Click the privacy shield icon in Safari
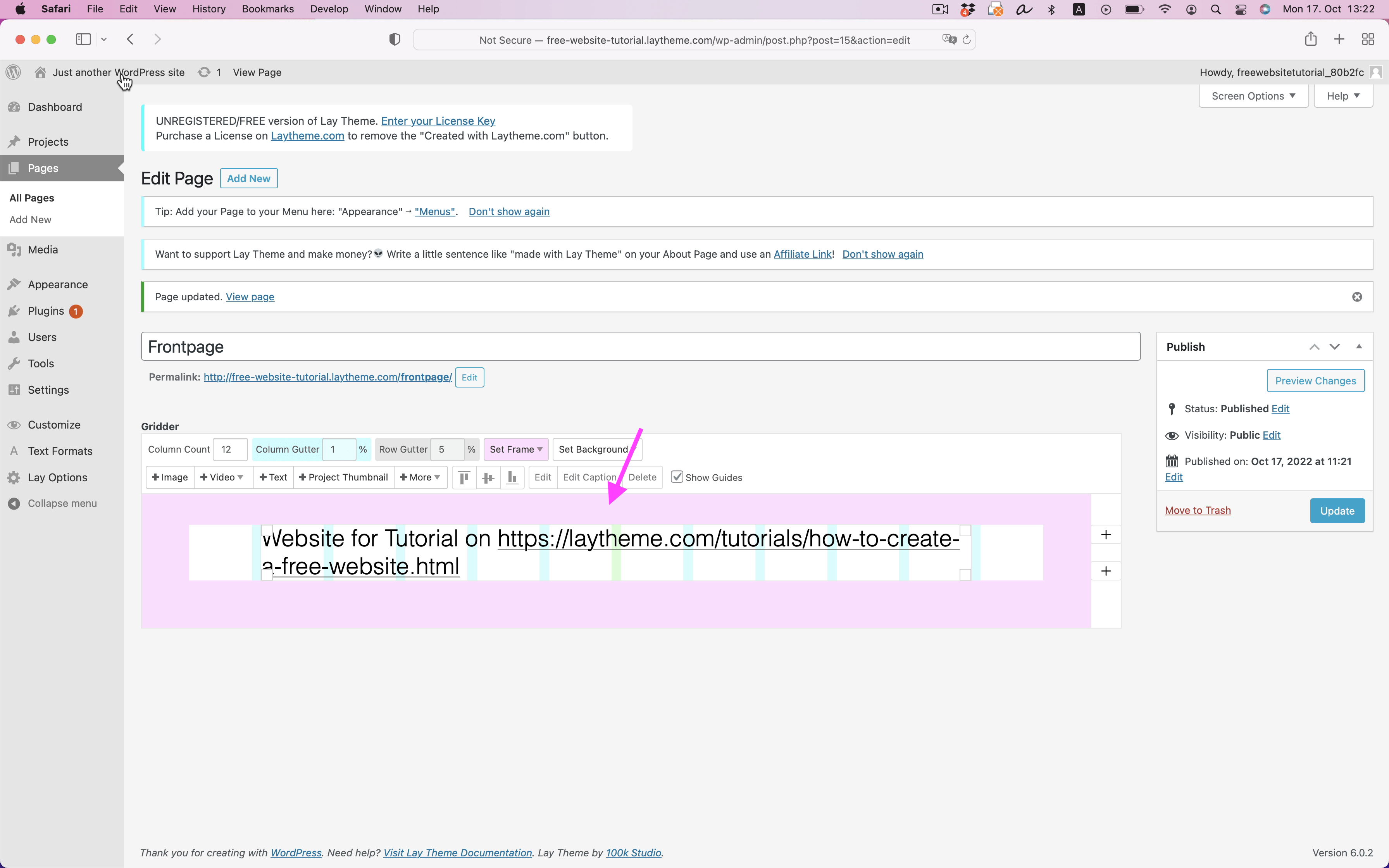 (394, 40)
